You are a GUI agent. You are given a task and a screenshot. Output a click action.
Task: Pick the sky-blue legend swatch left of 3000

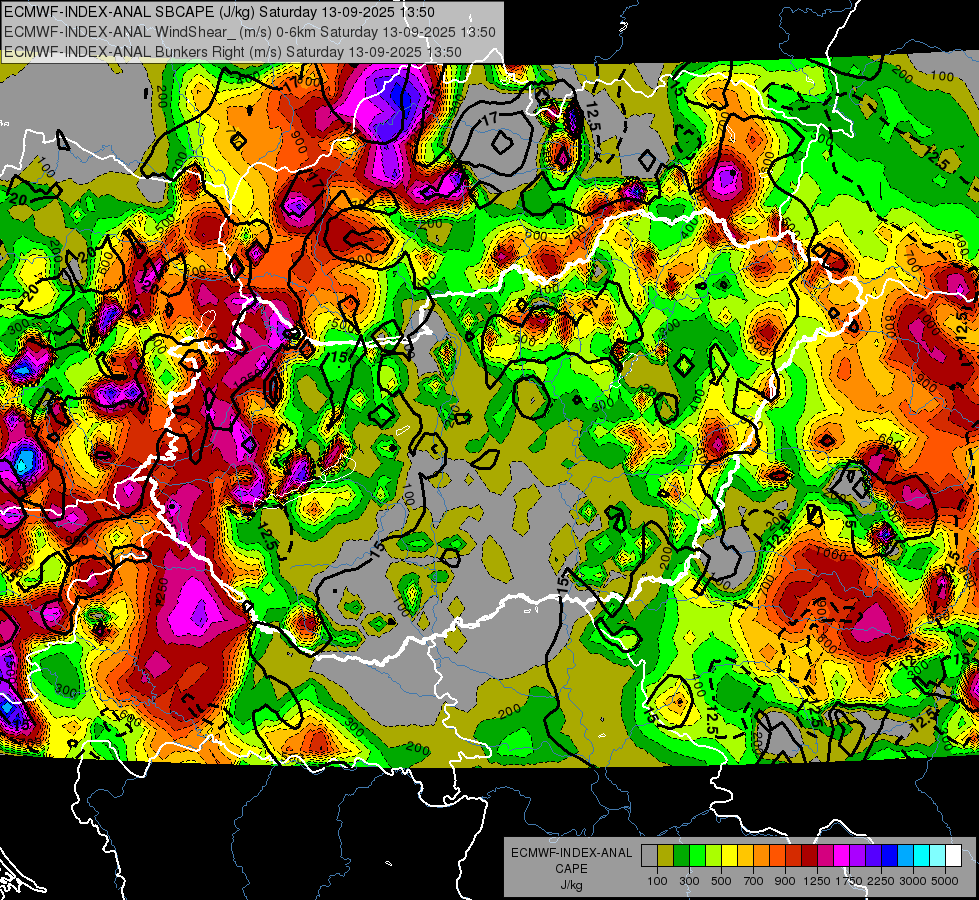(906, 856)
